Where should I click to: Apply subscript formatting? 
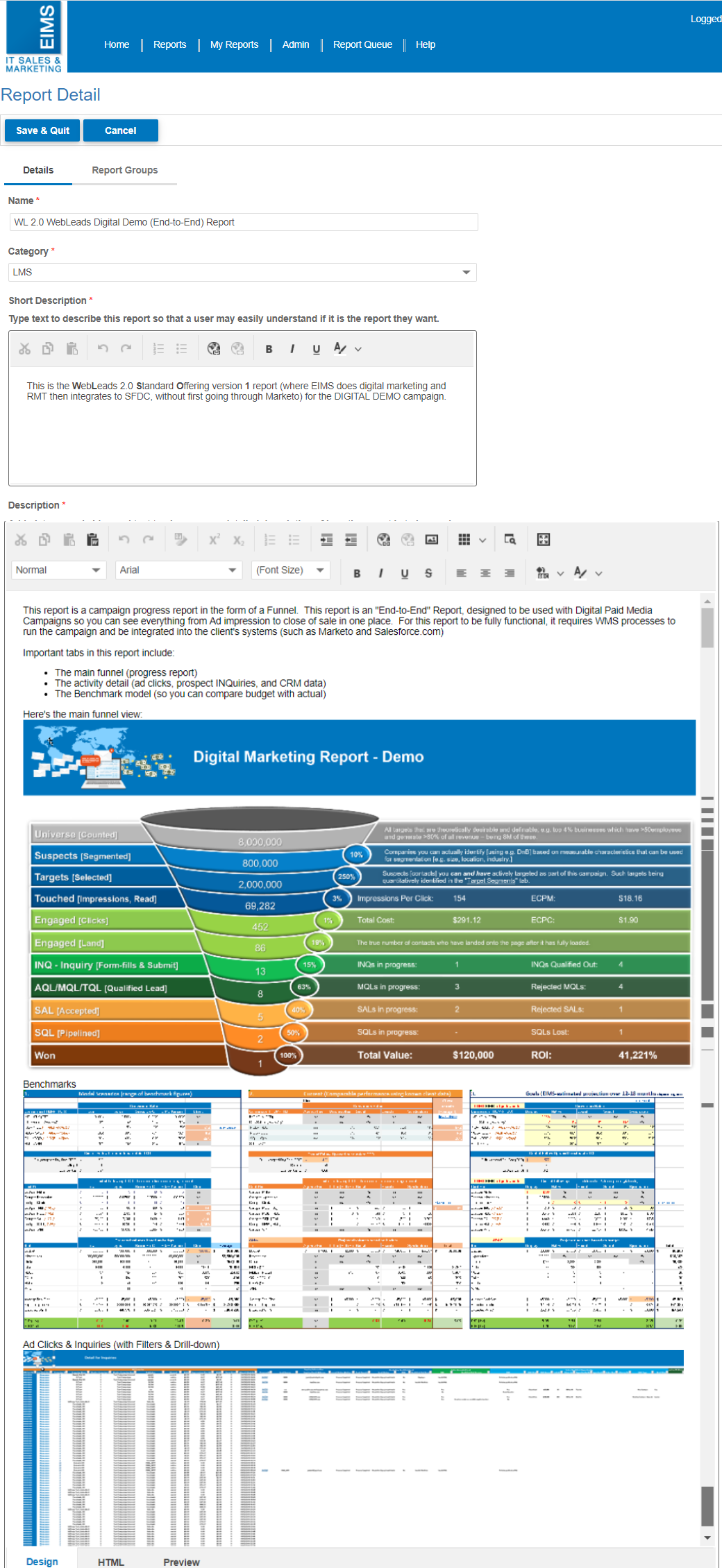pyautogui.click(x=238, y=540)
